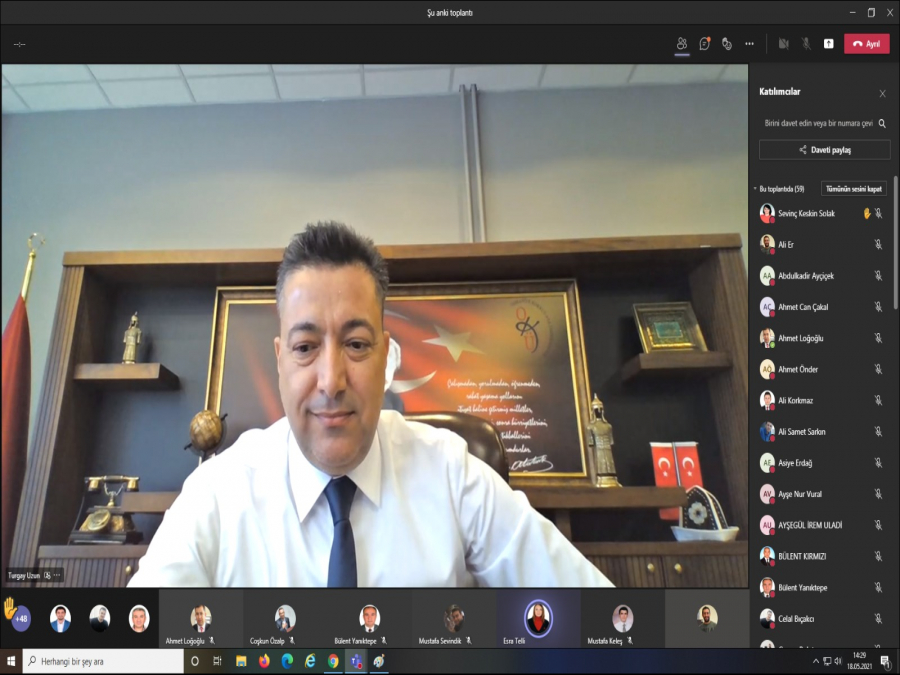
Task: Select Esra Telli tile in bottom strip
Action: coord(538,619)
